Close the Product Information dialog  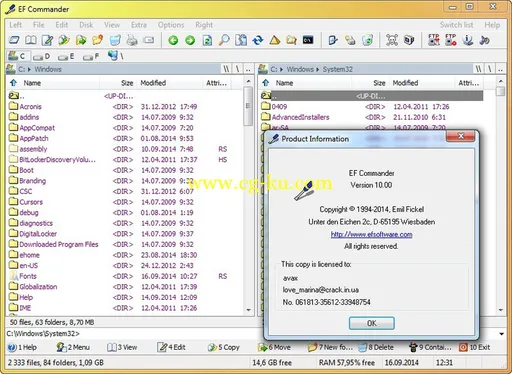461,136
